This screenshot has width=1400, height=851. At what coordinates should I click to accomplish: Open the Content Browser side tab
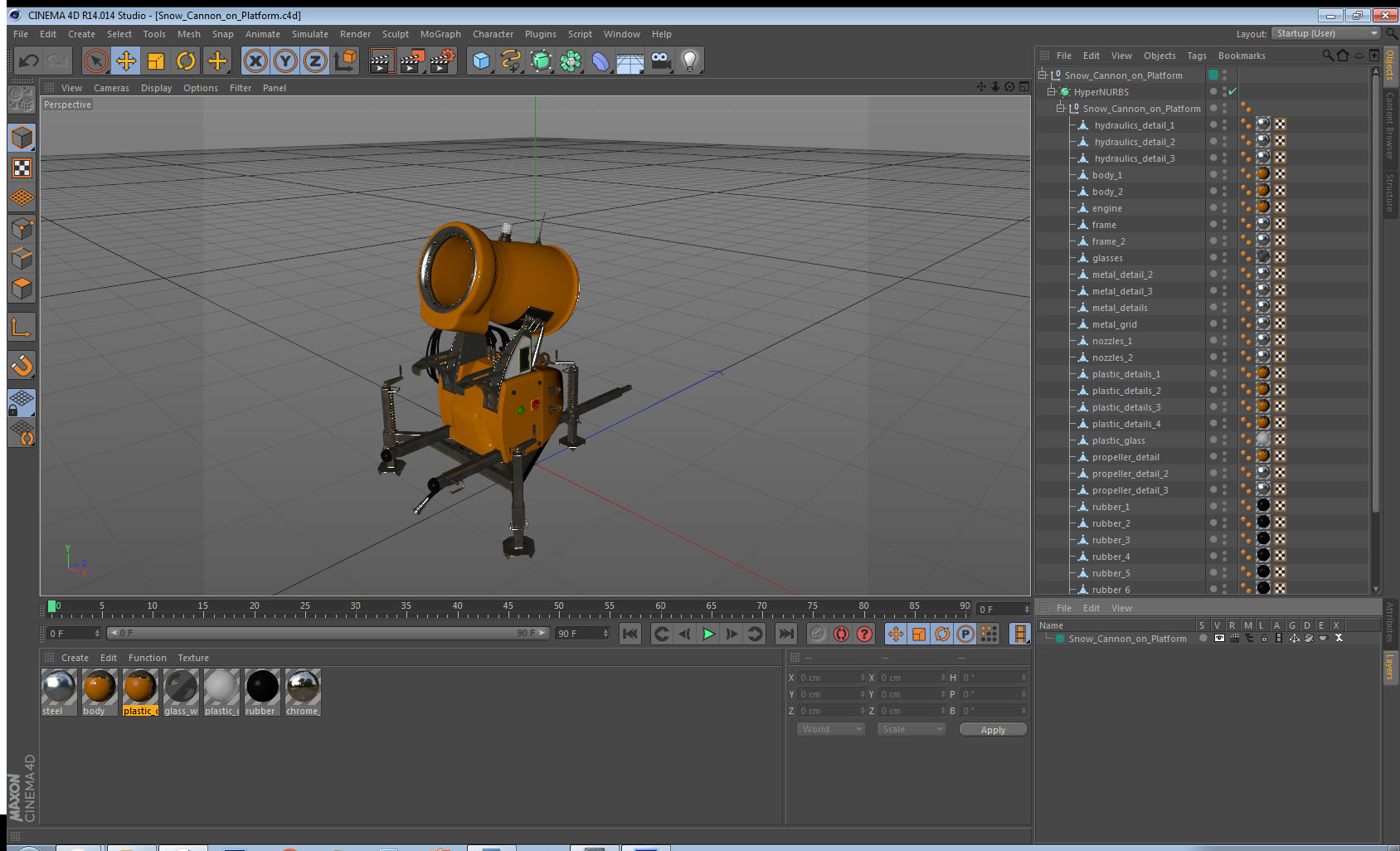pos(1390,124)
